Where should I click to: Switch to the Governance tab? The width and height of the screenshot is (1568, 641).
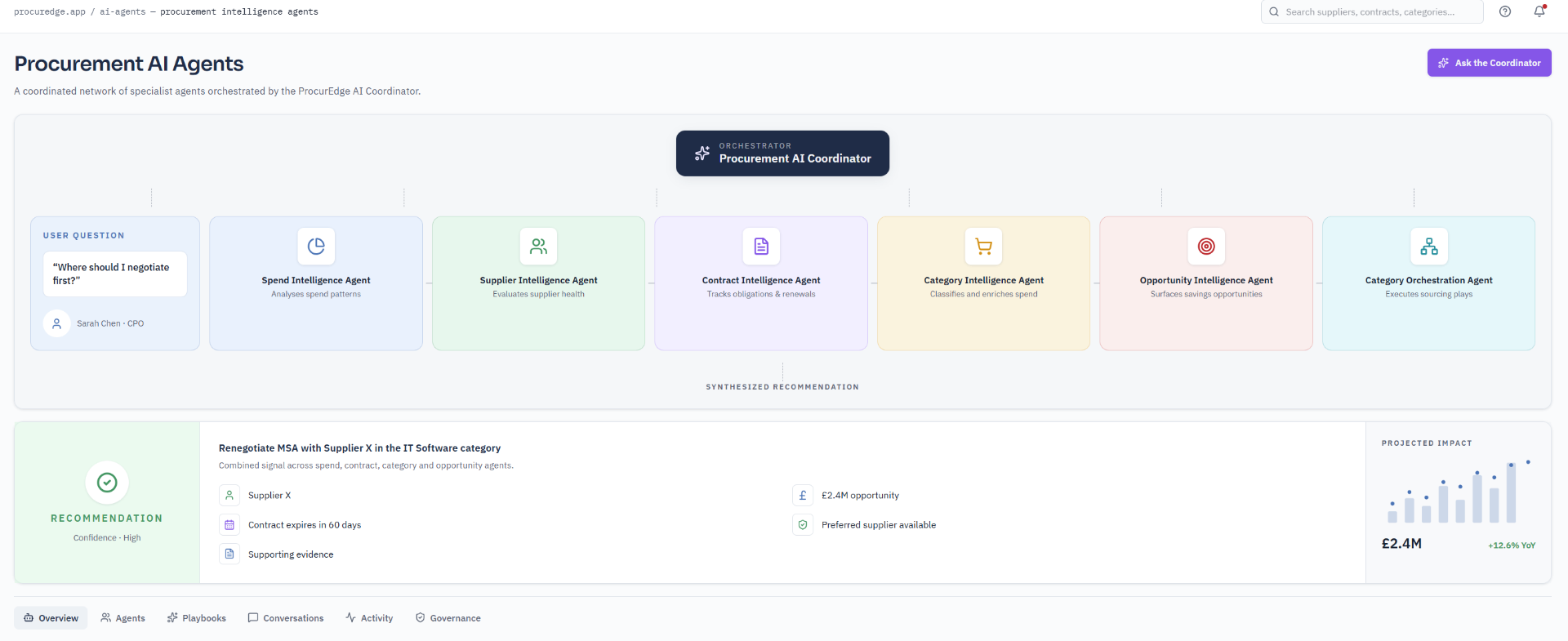coord(448,617)
